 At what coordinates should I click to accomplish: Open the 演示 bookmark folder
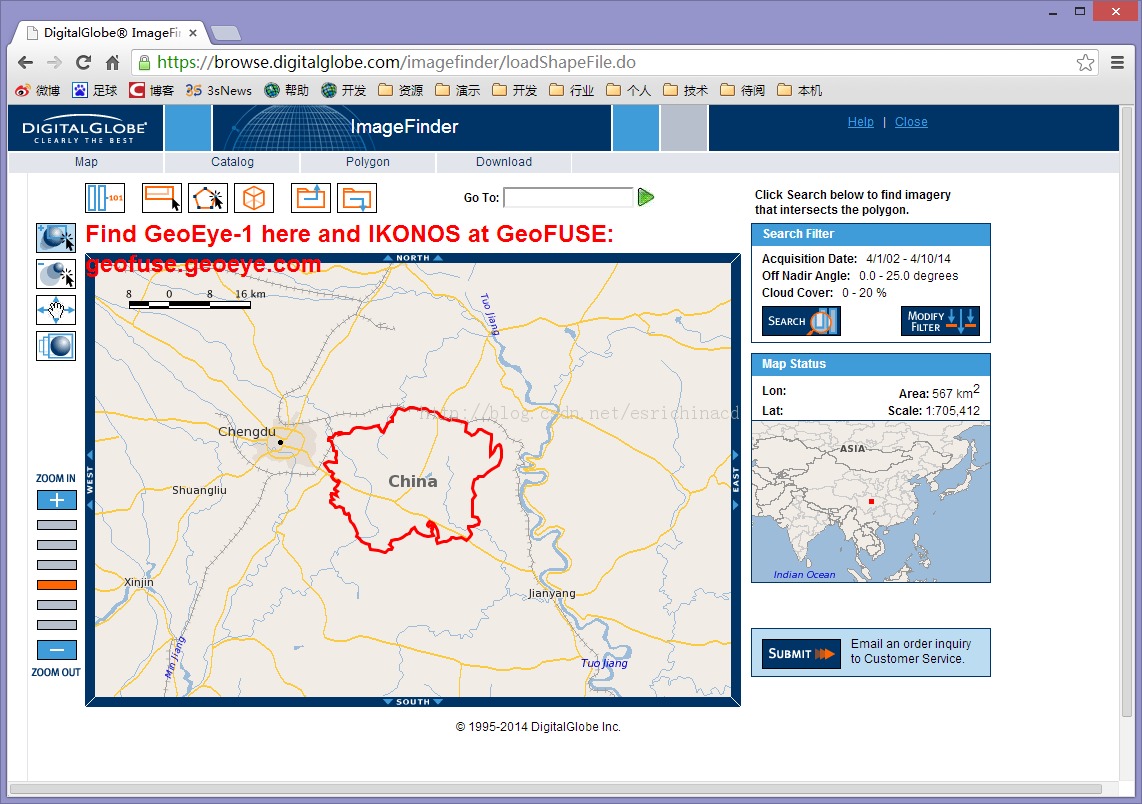pos(457,90)
